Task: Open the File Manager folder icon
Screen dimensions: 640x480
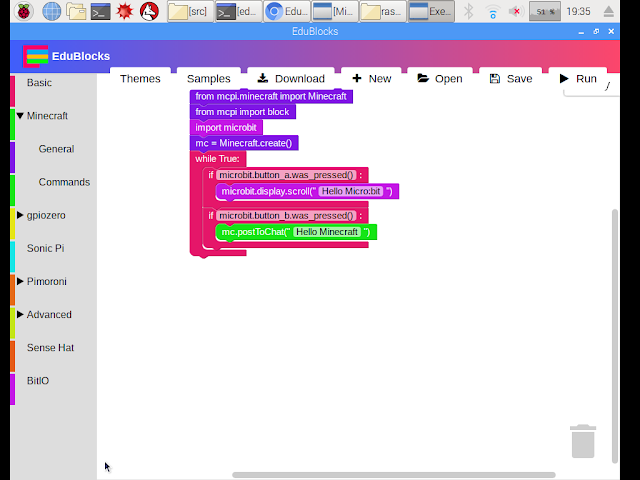Action: [x=76, y=11]
